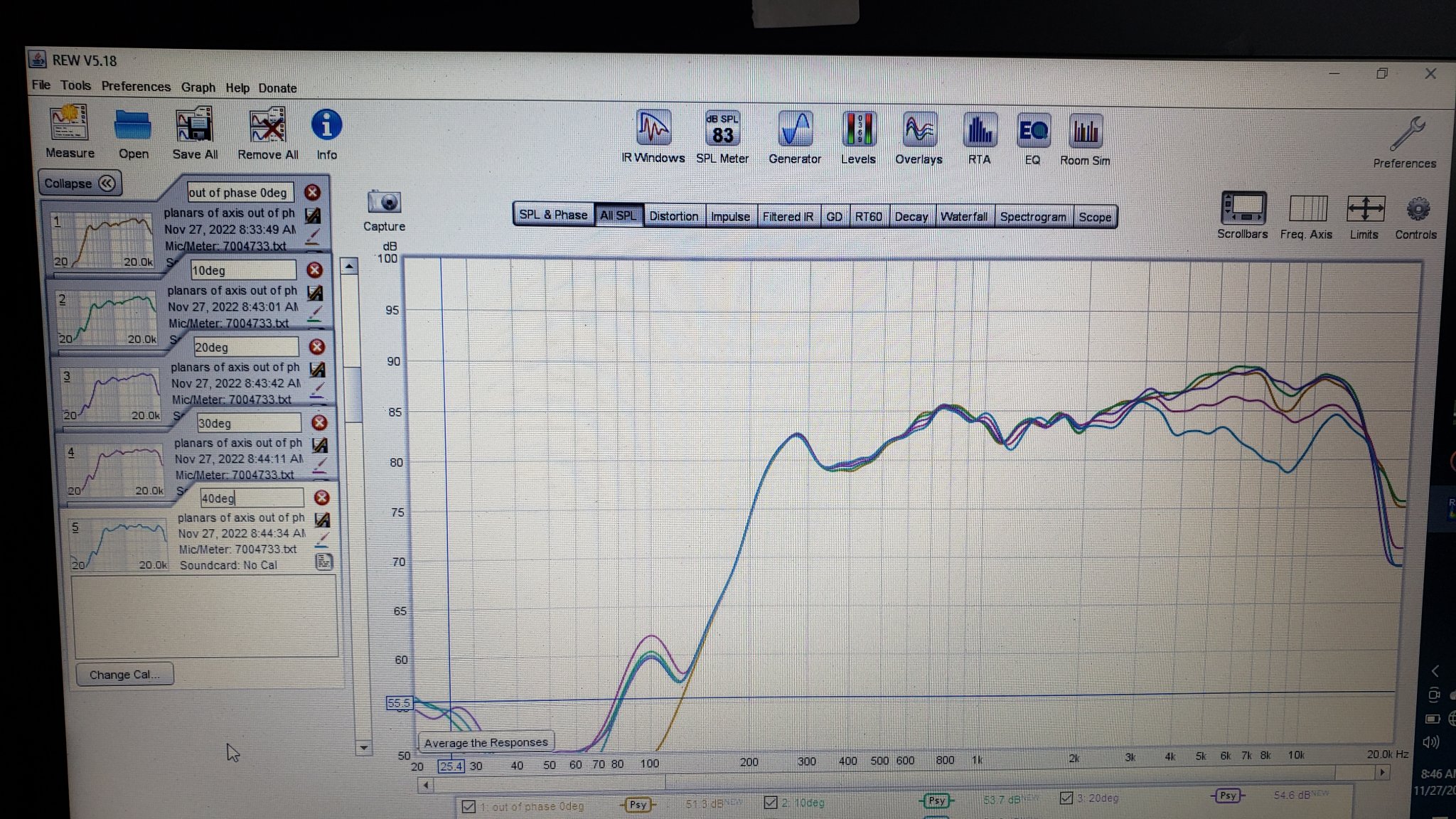The height and width of the screenshot is (819, 1456).
Task: Switch to Waterfall tab
Action: coord(964,217)
